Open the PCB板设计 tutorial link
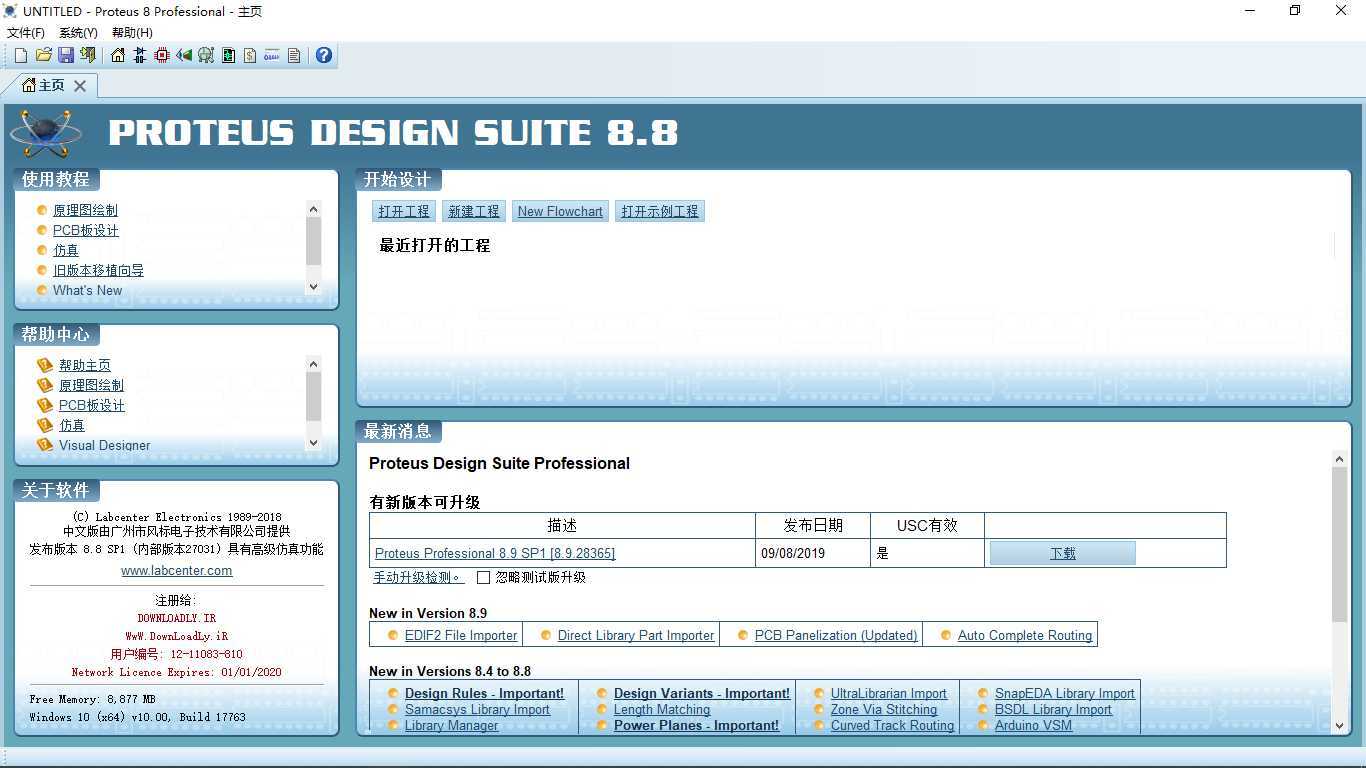 point(86,230)
